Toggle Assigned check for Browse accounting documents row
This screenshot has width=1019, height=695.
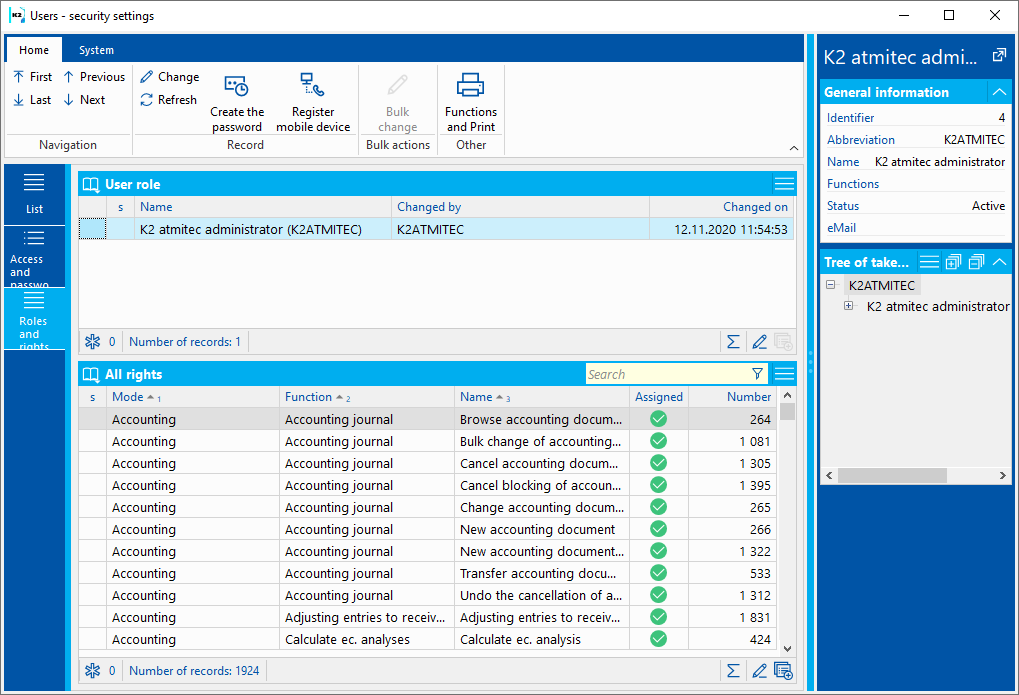click(658, 420)
